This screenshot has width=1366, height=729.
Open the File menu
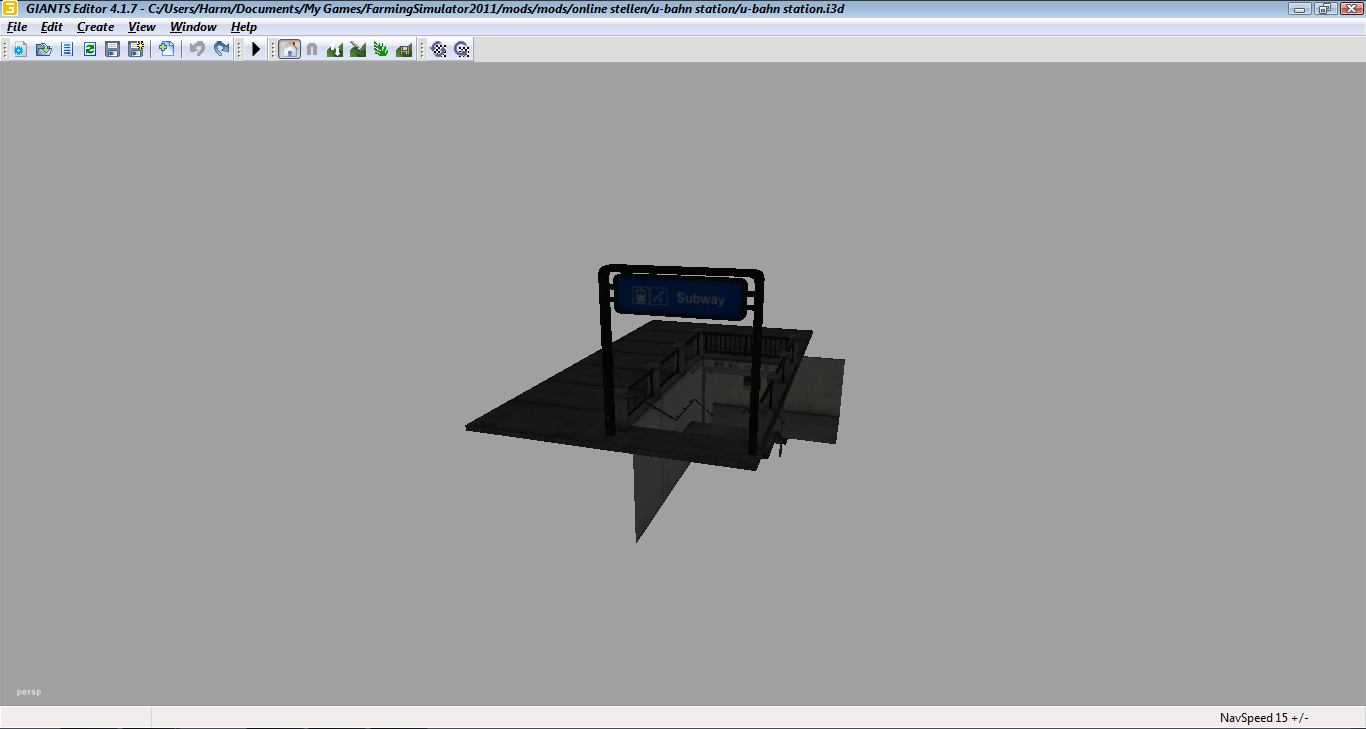(17, 27)
